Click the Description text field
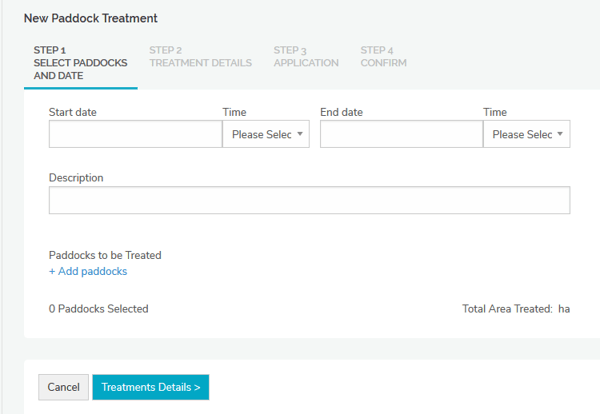 pos(309,200)
